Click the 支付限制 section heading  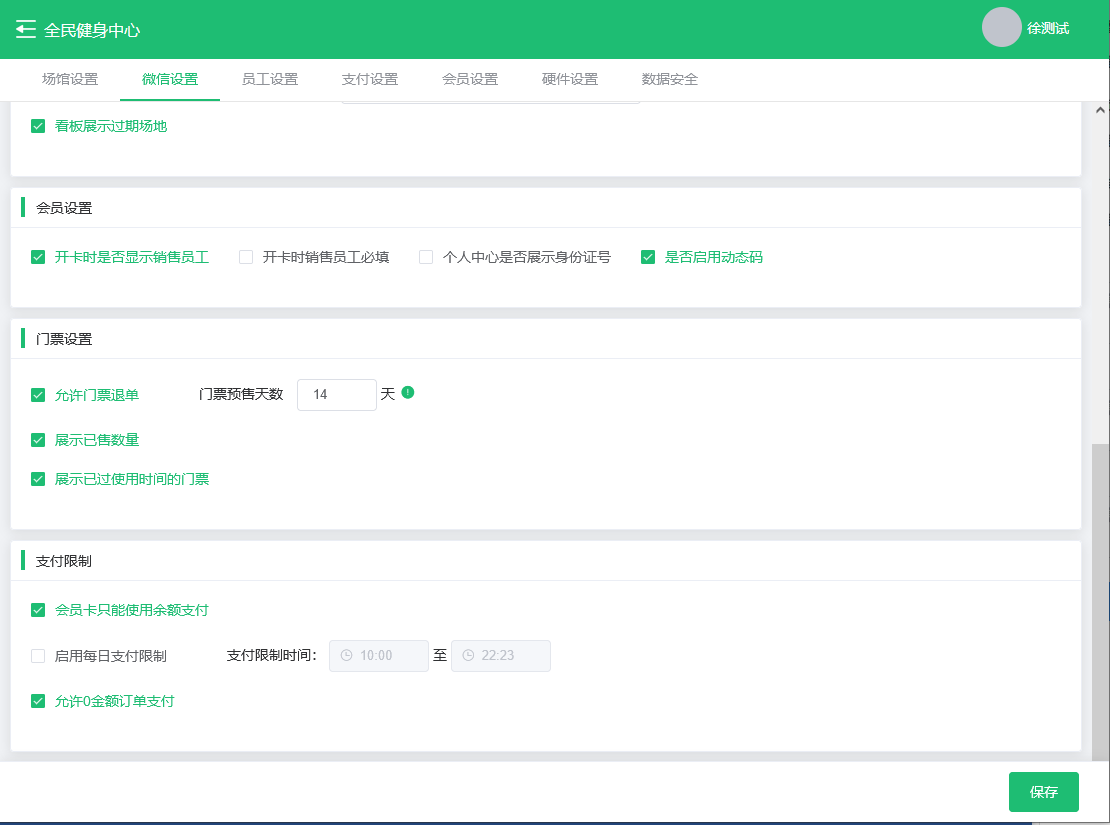pos(64,561)
